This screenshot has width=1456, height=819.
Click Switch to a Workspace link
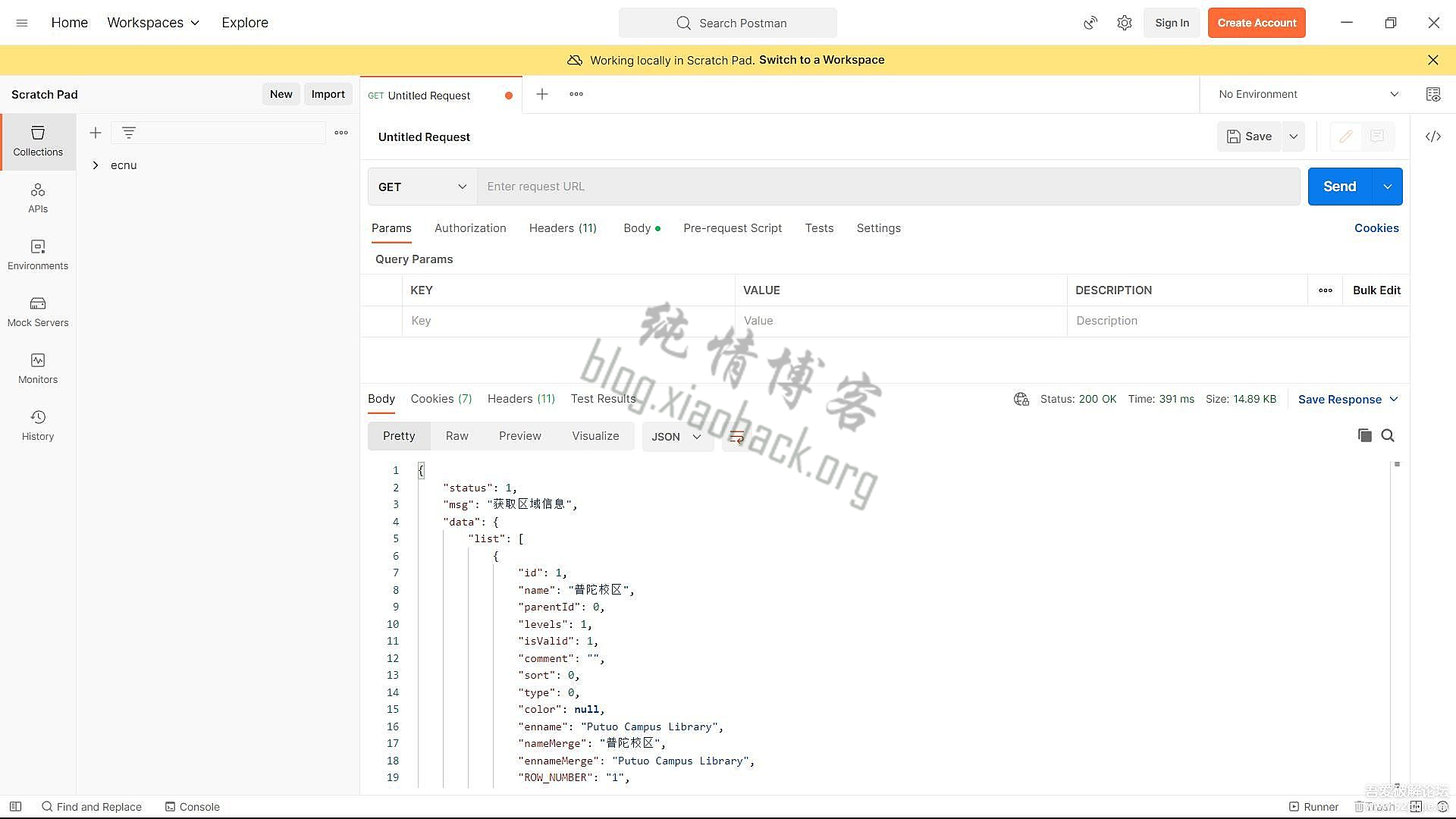pyautogui.click(x=821, y=60)
